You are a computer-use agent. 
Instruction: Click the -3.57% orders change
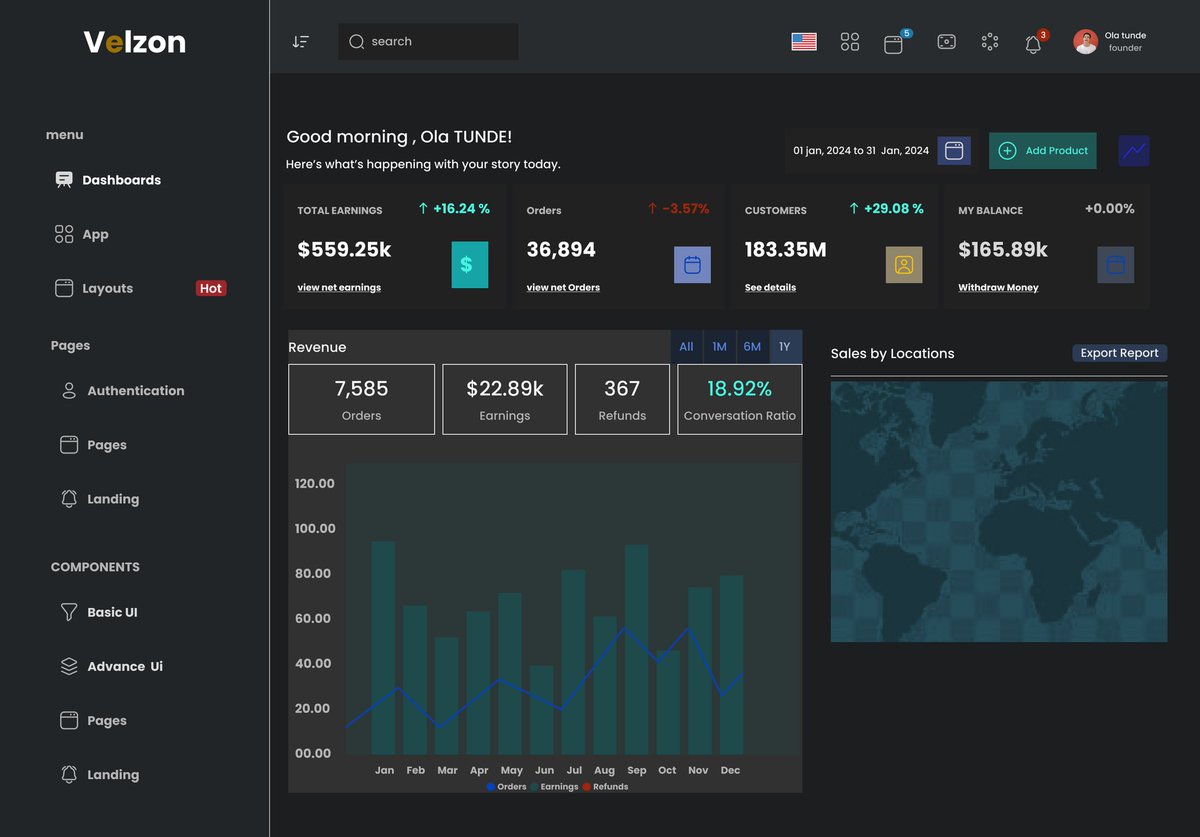(x=678, y=209)
